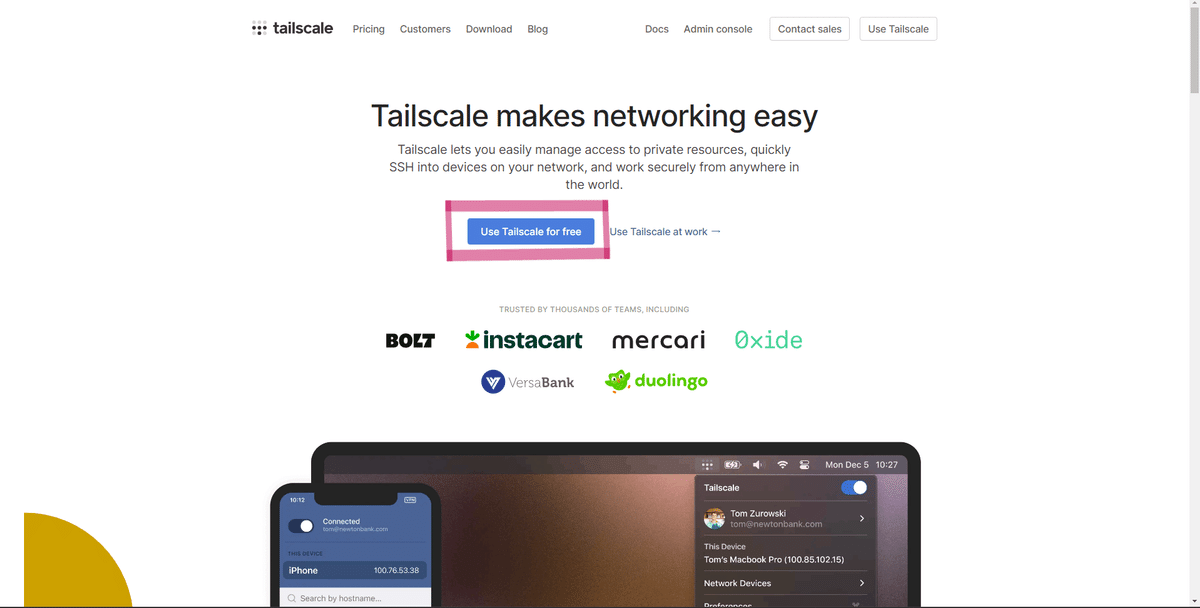Image resolution: width=1200 pixels, height=608 pixels.
Task: Click the Duolingo logo
Action: (x=656, y=381)
